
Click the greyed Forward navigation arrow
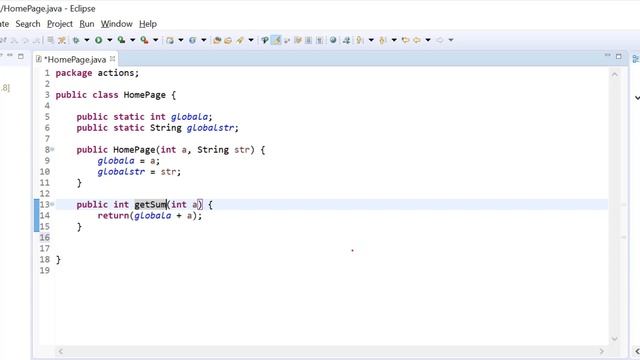point(440,40)
